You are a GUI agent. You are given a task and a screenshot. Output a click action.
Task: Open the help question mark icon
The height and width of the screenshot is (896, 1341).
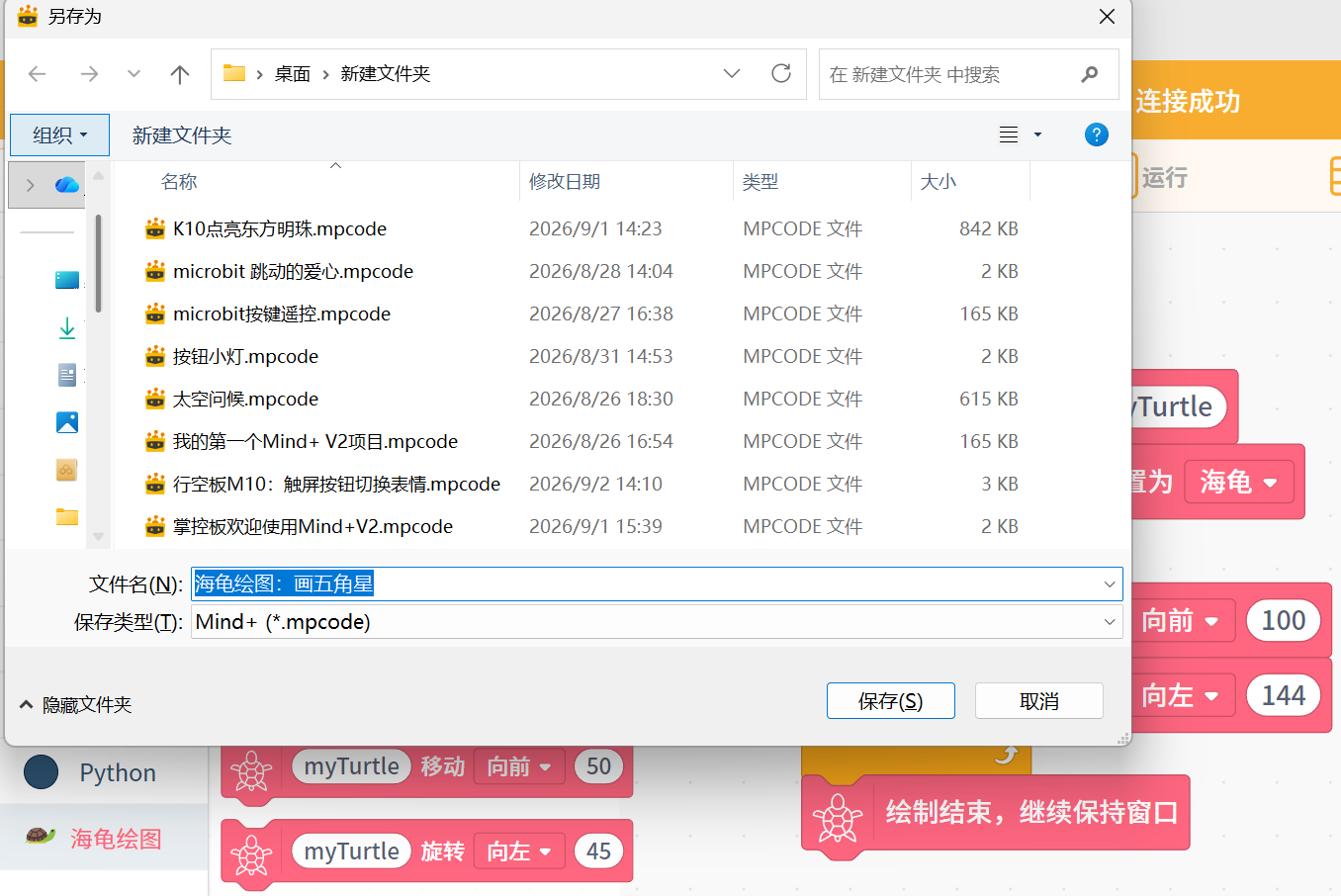click(1096, 134)
